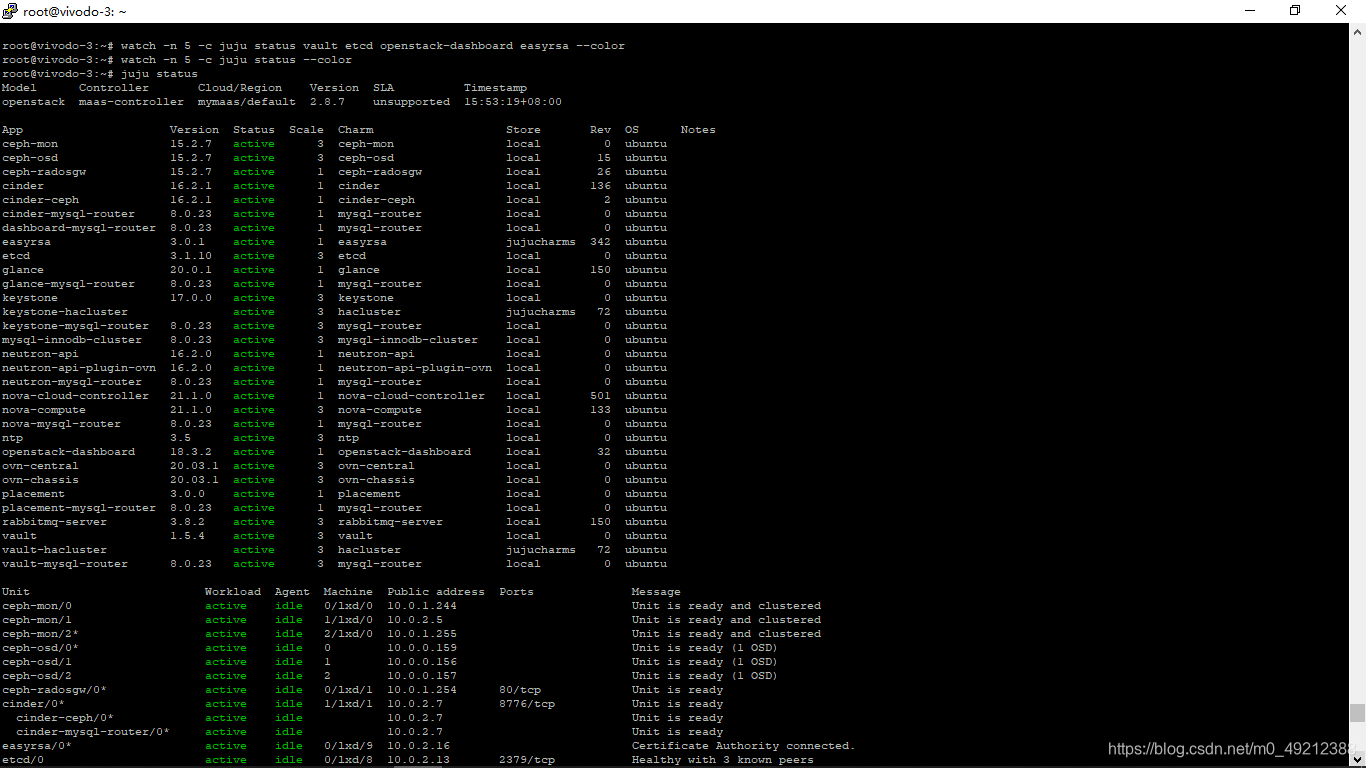This screenshot has height=768, width=1366.
Task: Click the 'Public address' column header
Action: click(x=436, y=592)
